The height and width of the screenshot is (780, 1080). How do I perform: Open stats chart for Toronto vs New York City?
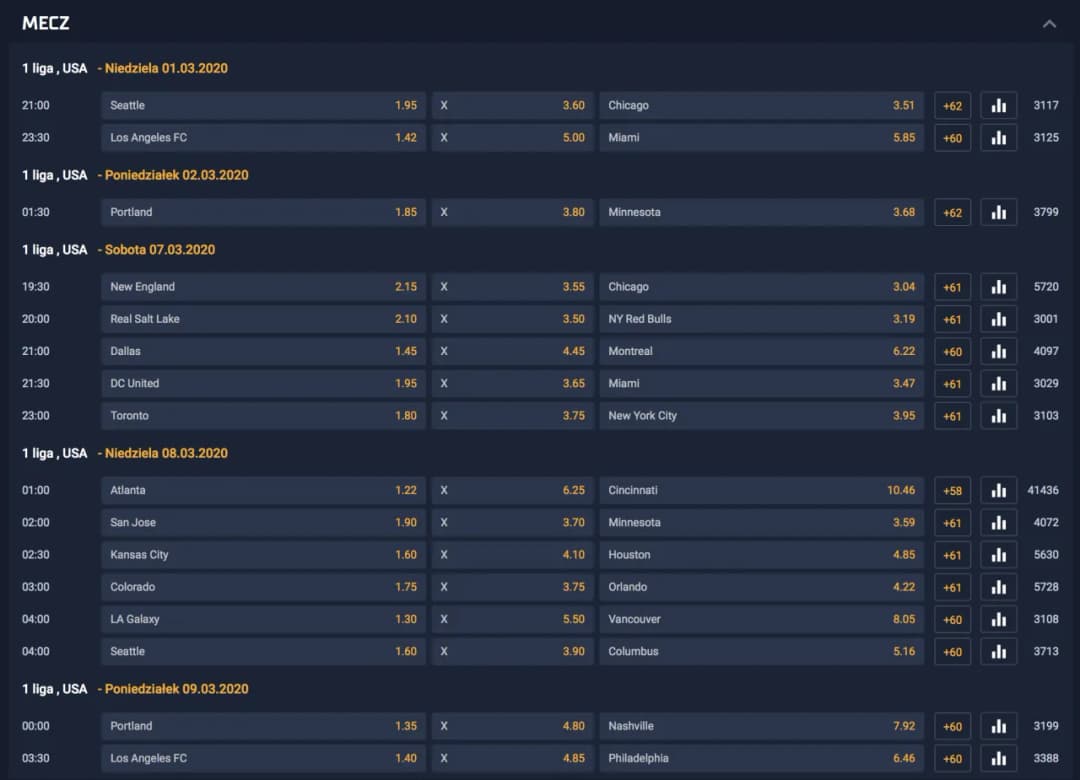(x=998, y=416)
